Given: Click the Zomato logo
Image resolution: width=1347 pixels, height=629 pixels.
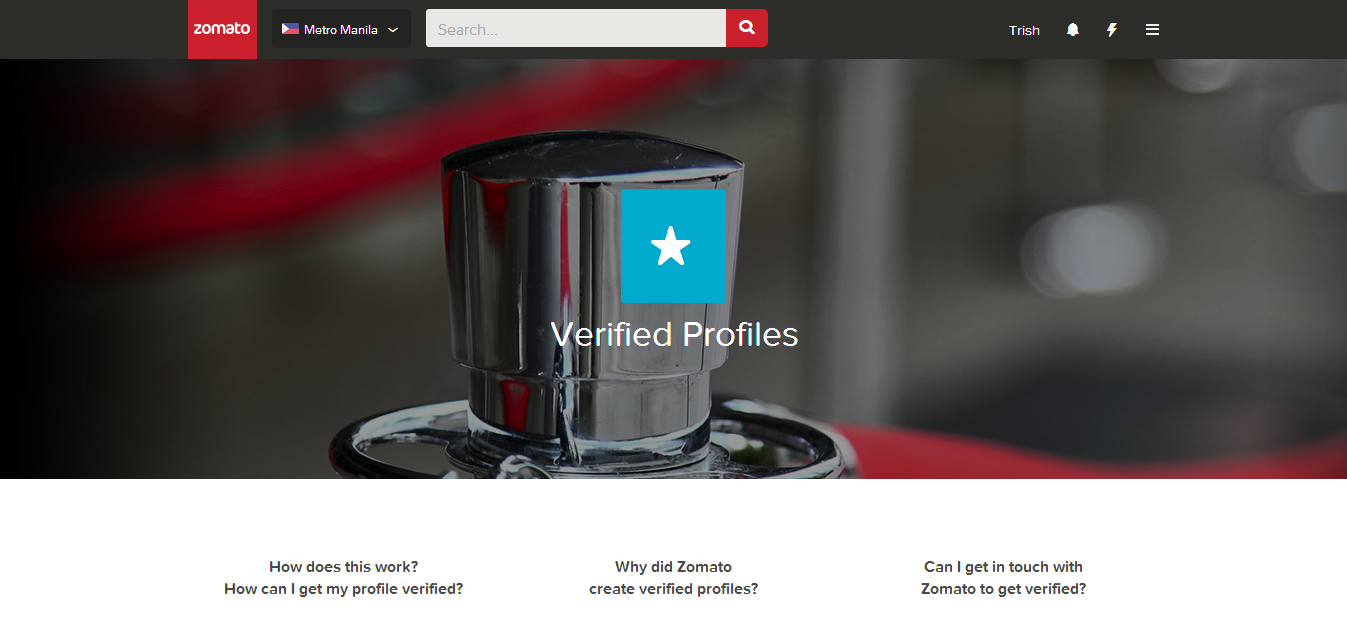Looking at the screenshot, I should [x=222, y=29].
